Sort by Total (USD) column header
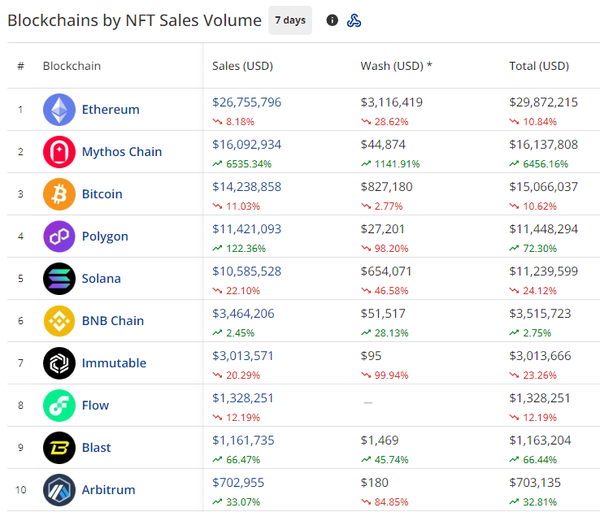This screenshot has height=512, width=600. click(539, 66)
